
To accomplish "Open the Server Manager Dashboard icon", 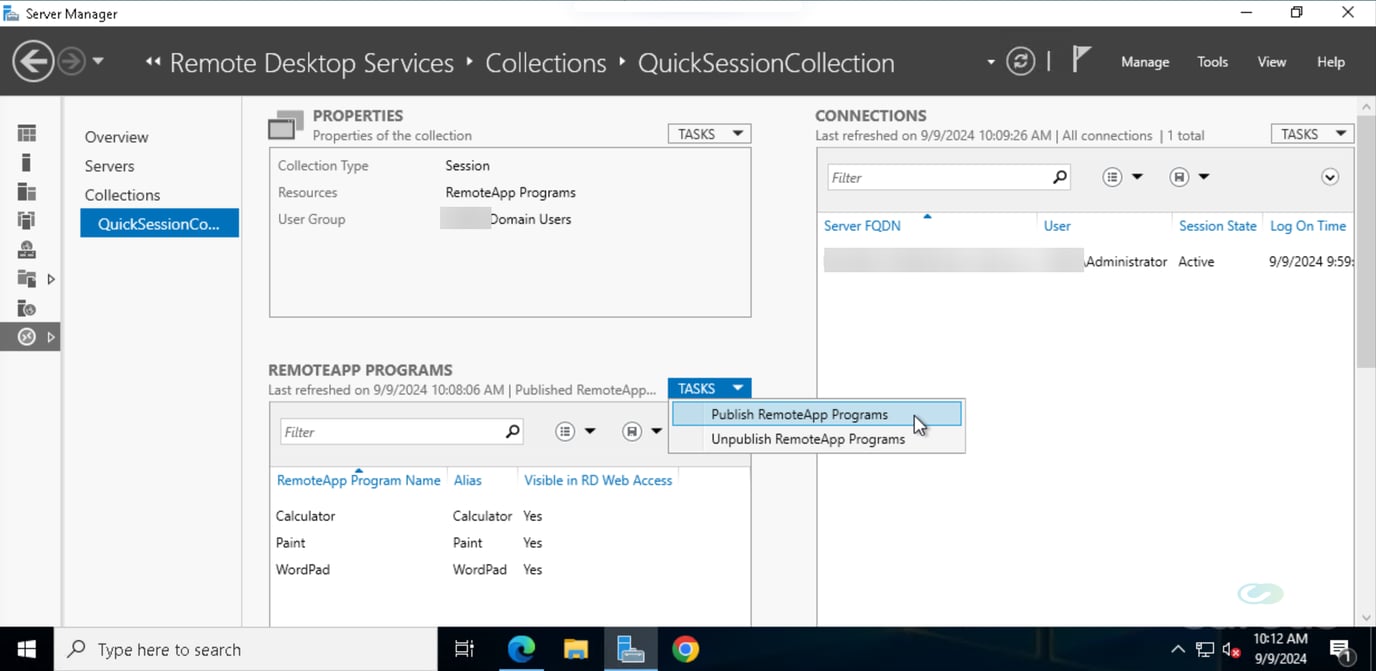I will tap(27, 132).
